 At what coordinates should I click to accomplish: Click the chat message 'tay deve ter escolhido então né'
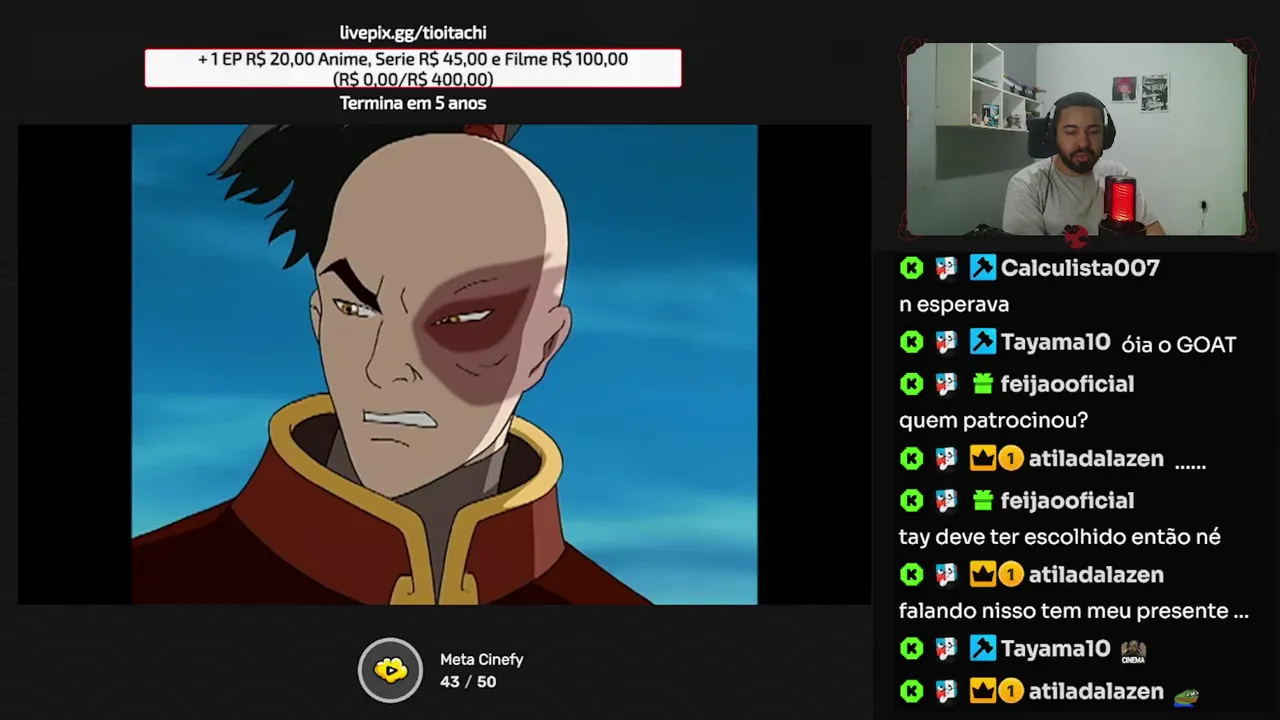1060,537
